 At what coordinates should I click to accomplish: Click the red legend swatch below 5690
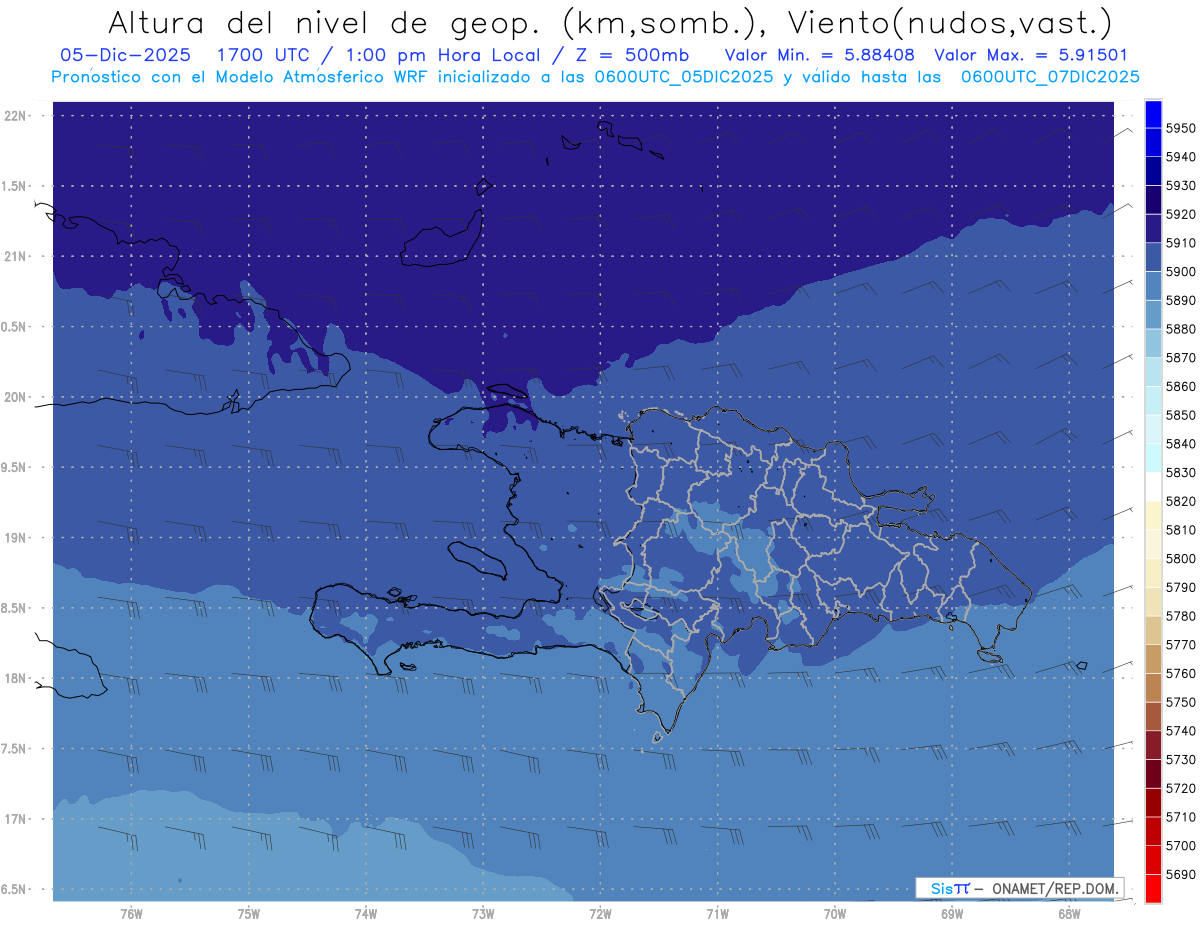1153,888
